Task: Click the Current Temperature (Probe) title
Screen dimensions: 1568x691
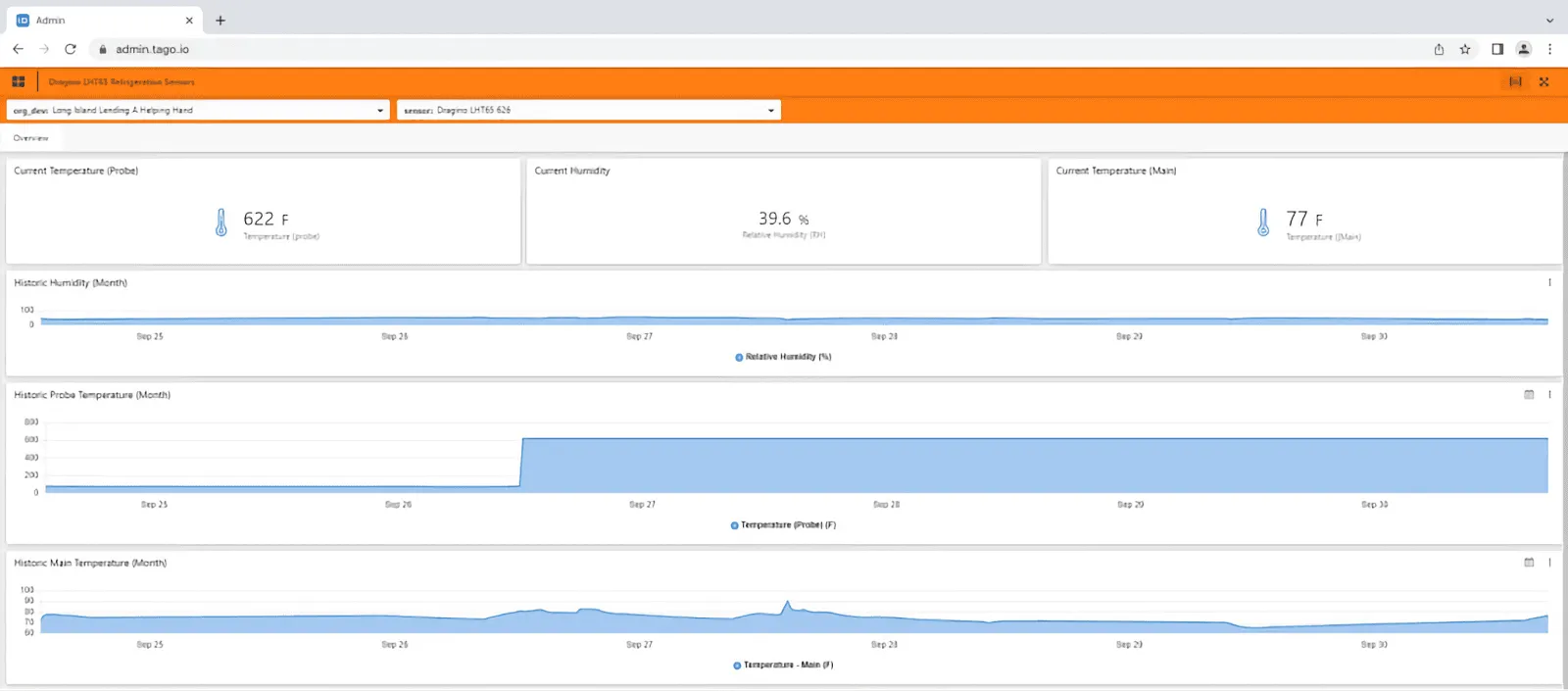Action: click(x=76, y=171)
